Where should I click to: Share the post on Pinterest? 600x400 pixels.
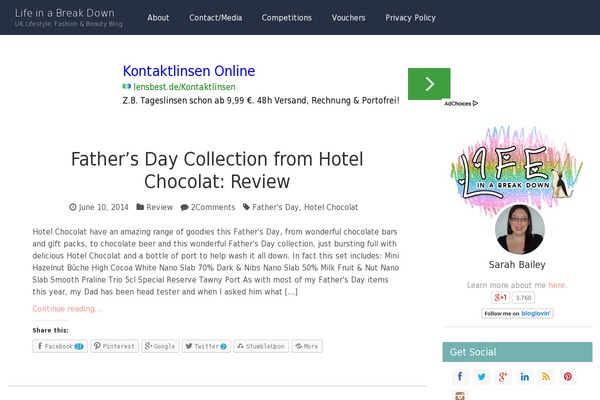(114, 346)
